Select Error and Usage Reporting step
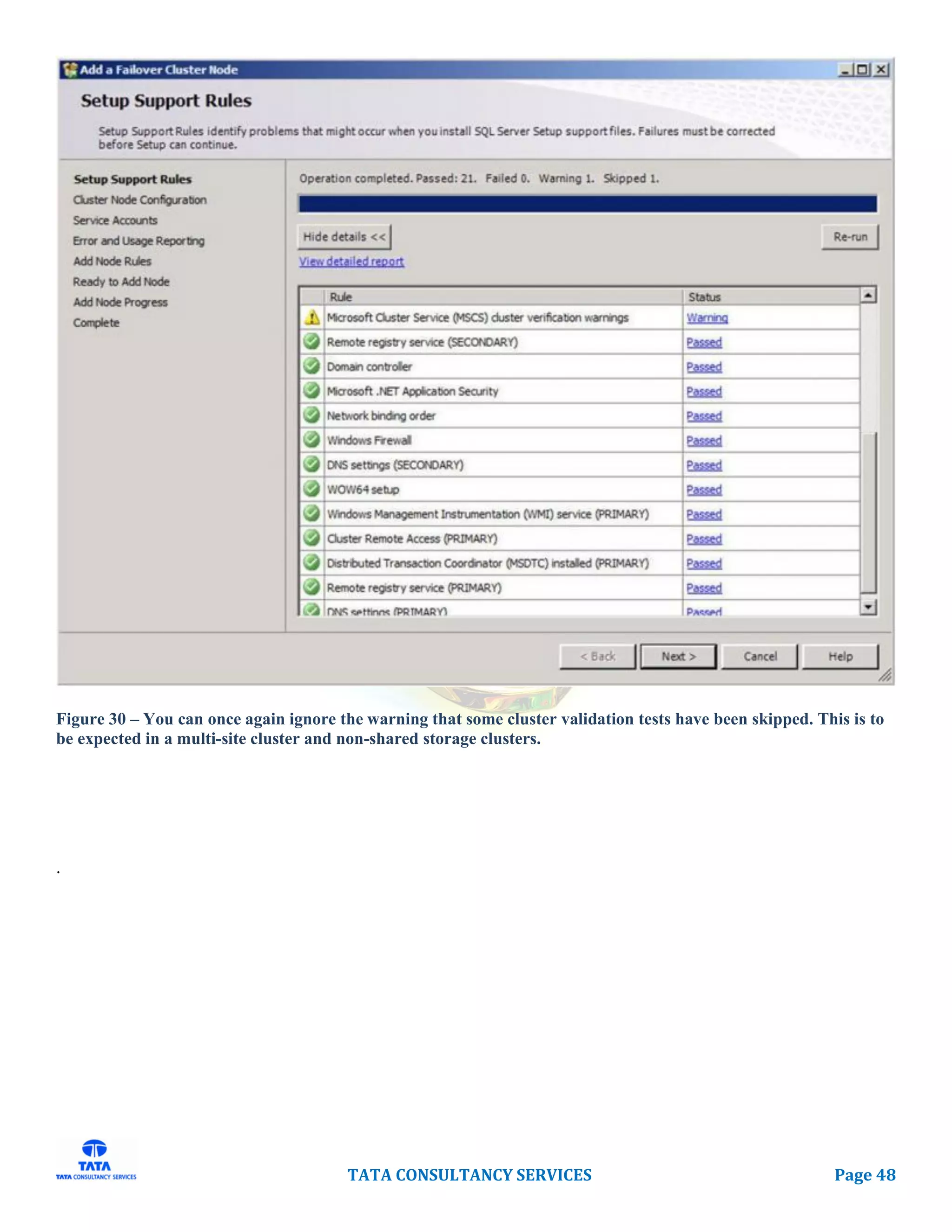Screen dimensions: 952x1232 pos(139,241)
